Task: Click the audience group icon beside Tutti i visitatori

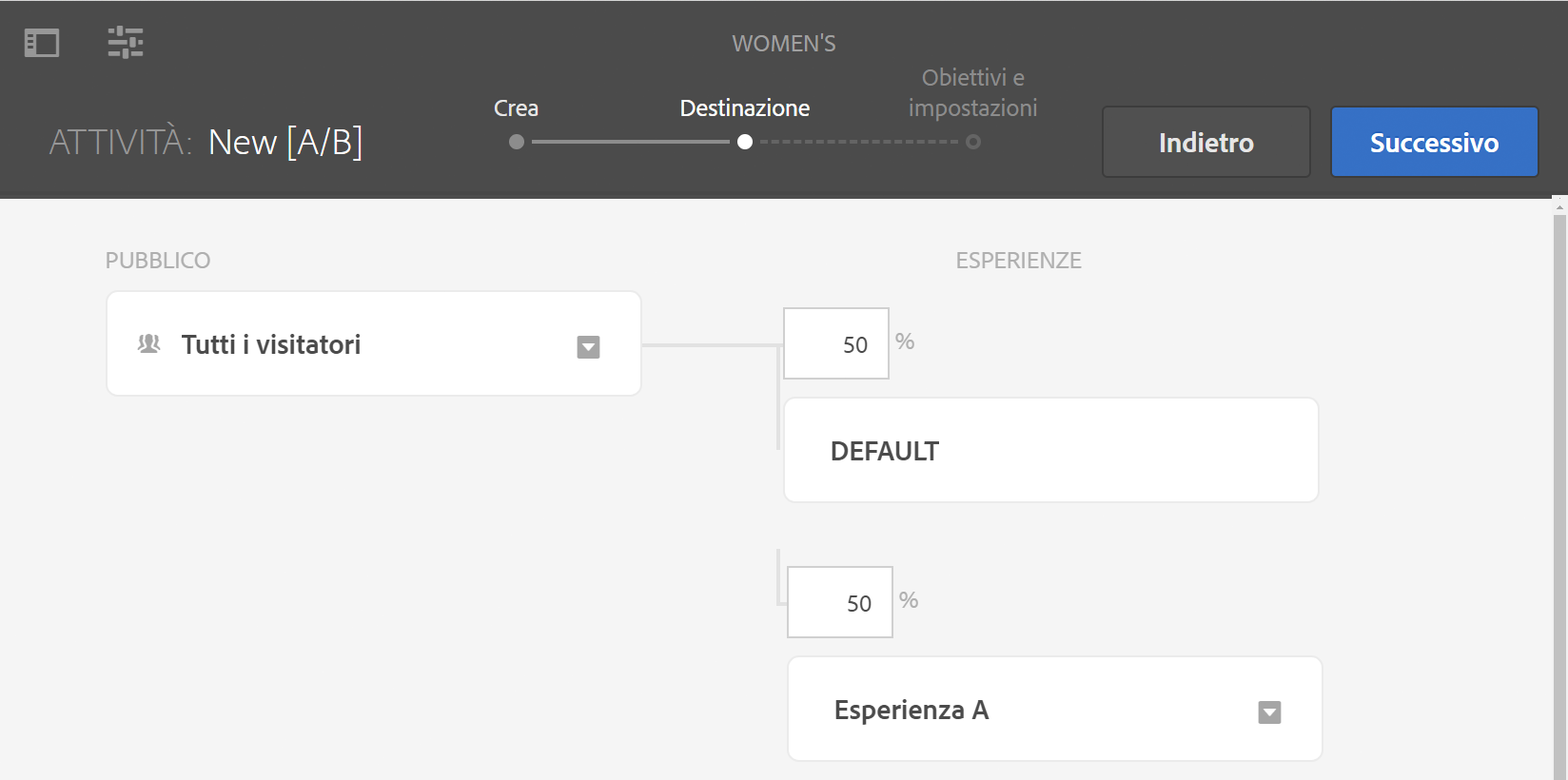Action: [x=149, y=343]
